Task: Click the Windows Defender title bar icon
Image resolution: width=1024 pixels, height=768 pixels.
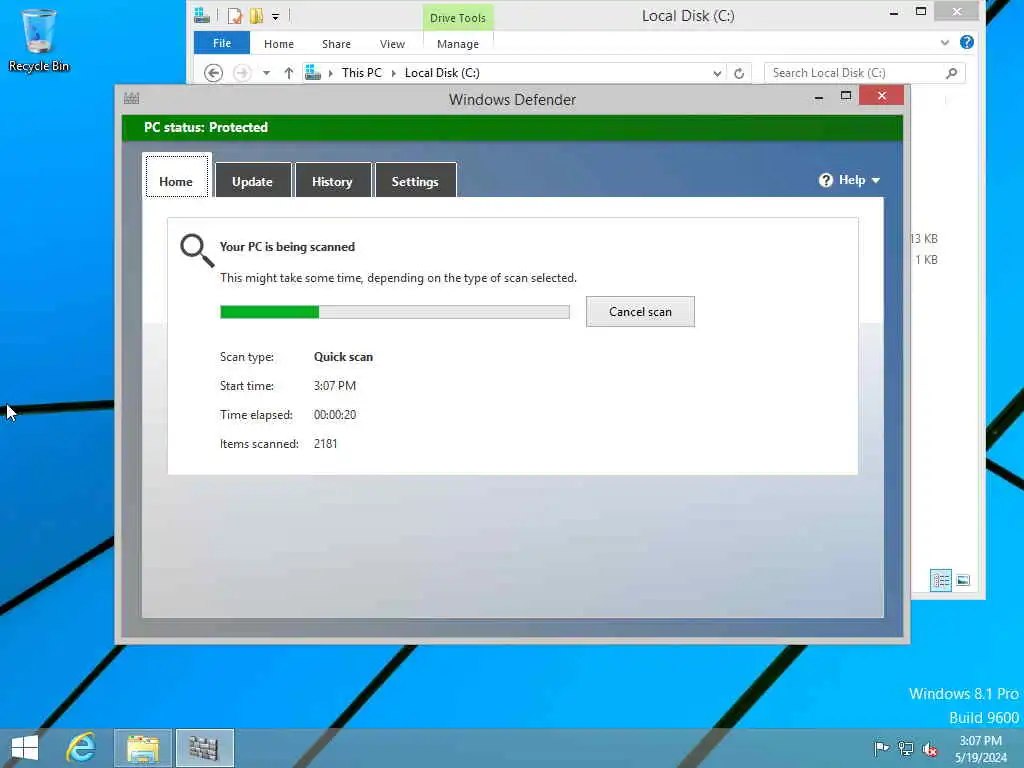Action: 131,99
